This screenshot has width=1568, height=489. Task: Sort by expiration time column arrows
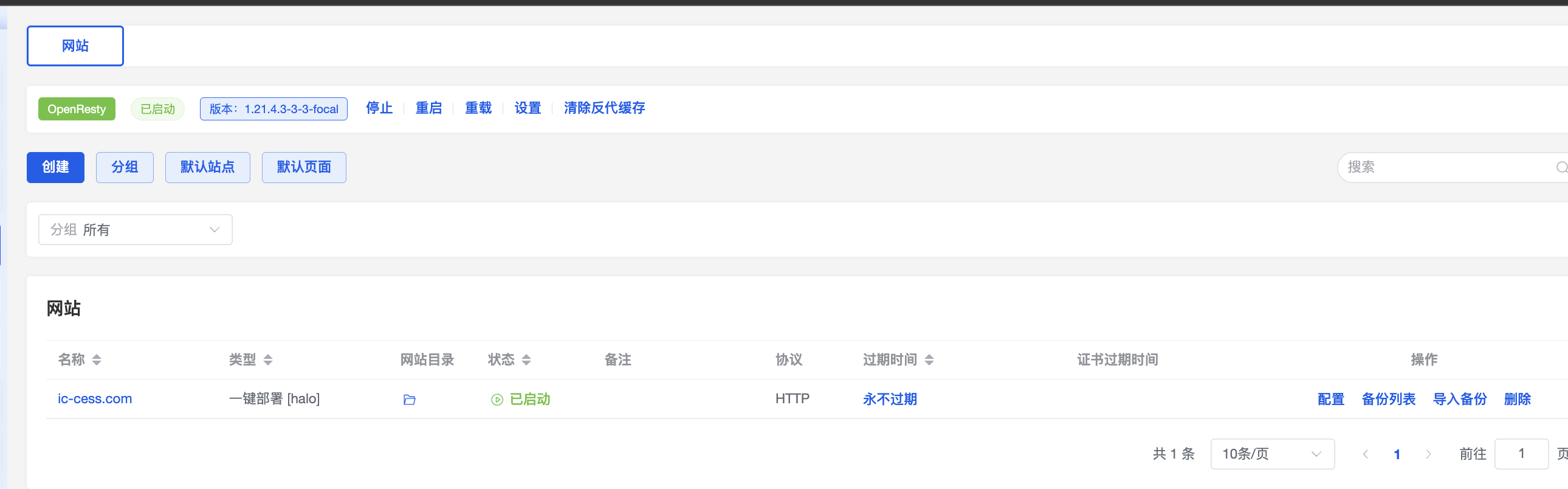(929, 360)
